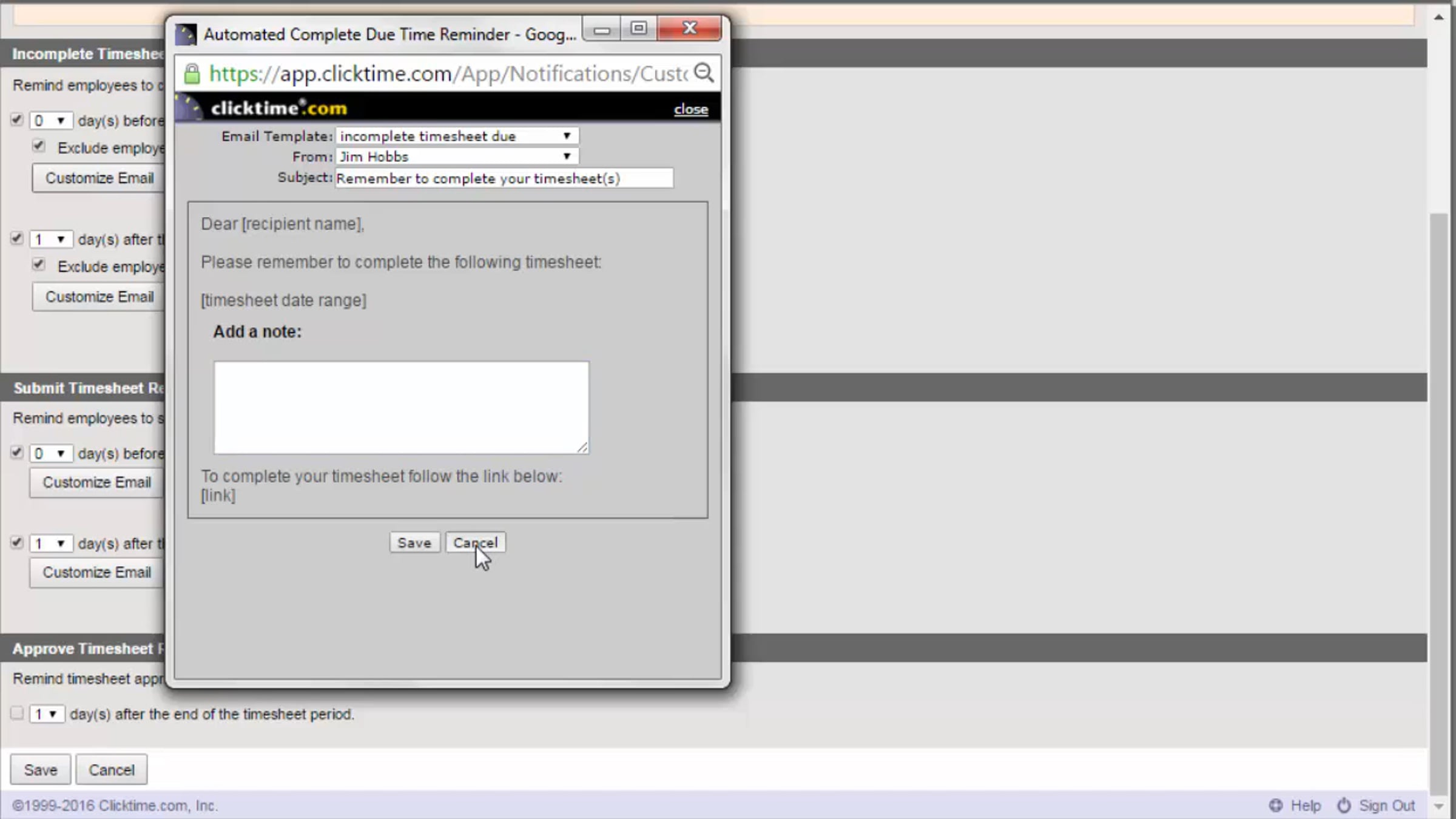Image resolution: width=1456 pixels, height=819 pixels.
Task: Click the Add a note text area
Action: (400, 407)
